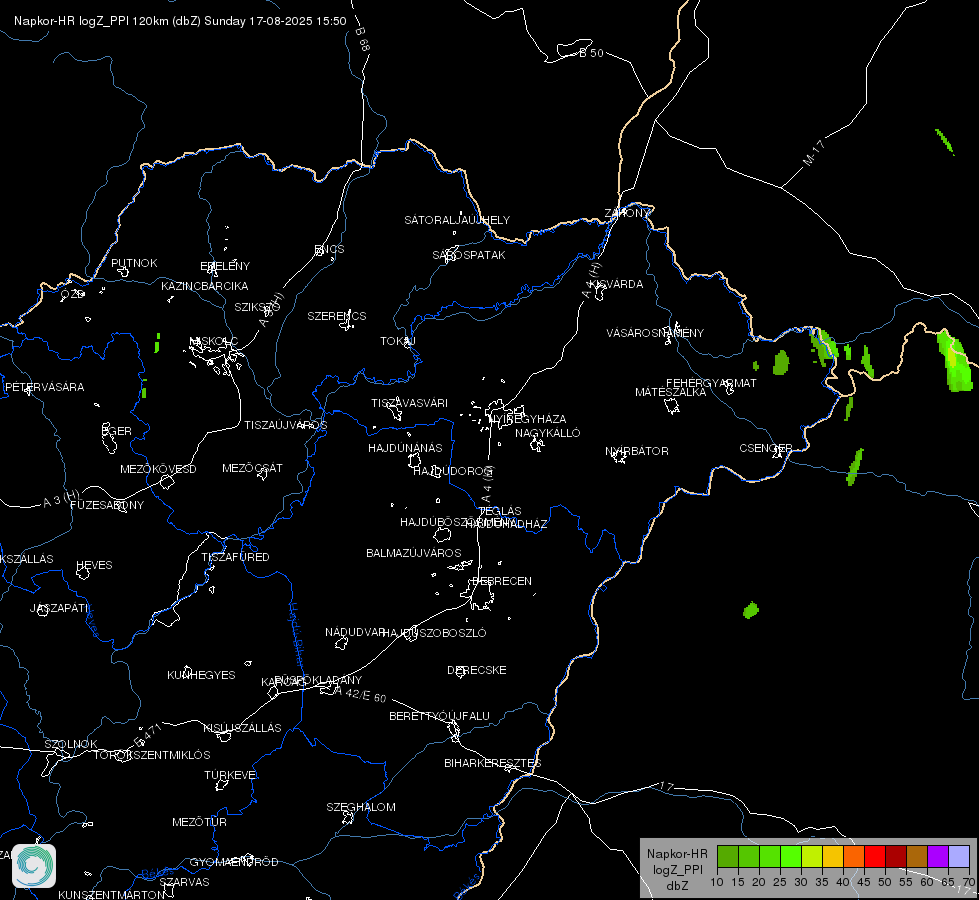Select the dark green 10–15 dBZ legend swatch
This screenshot has height=900, width=979.
[728, 856]
